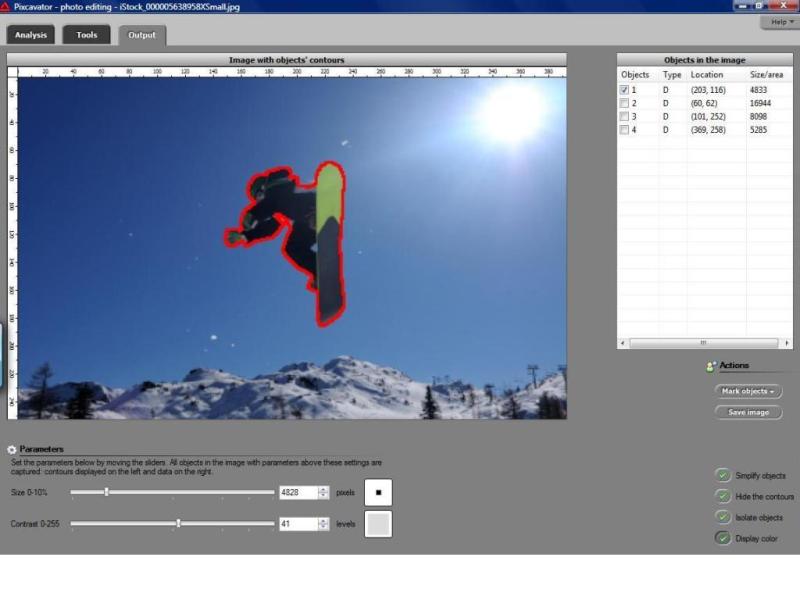Click the Contrast levels input field
Image resolution: width=800 pixels, height=600 pixels.
click(298, 523)
